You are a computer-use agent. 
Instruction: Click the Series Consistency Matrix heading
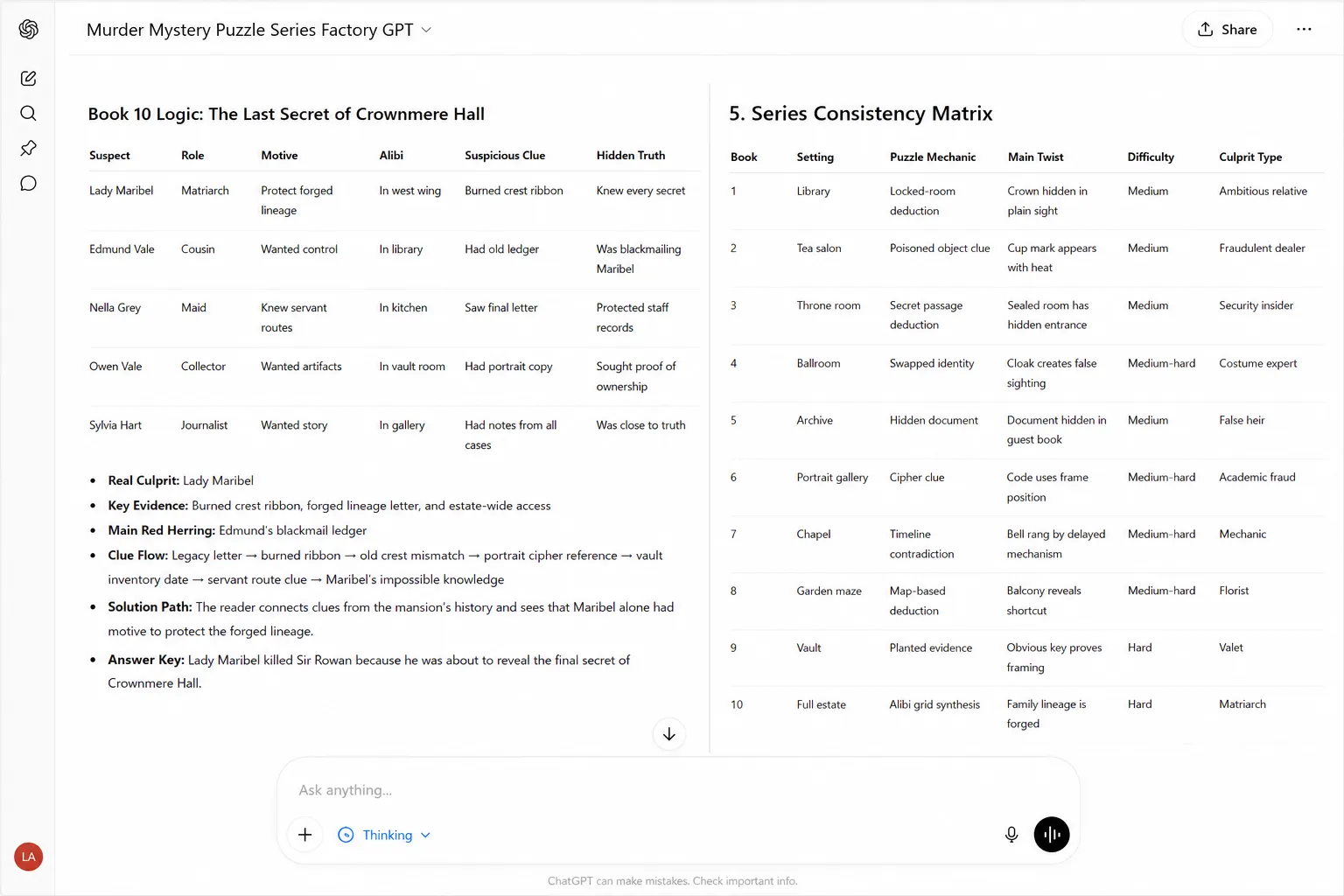coord(861,114)
